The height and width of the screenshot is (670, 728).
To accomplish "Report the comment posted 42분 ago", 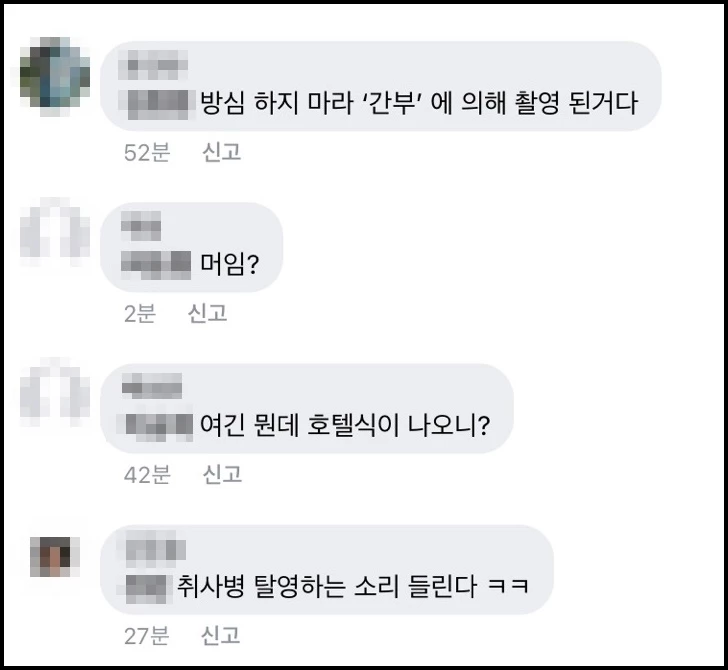I will coord(222,475).
